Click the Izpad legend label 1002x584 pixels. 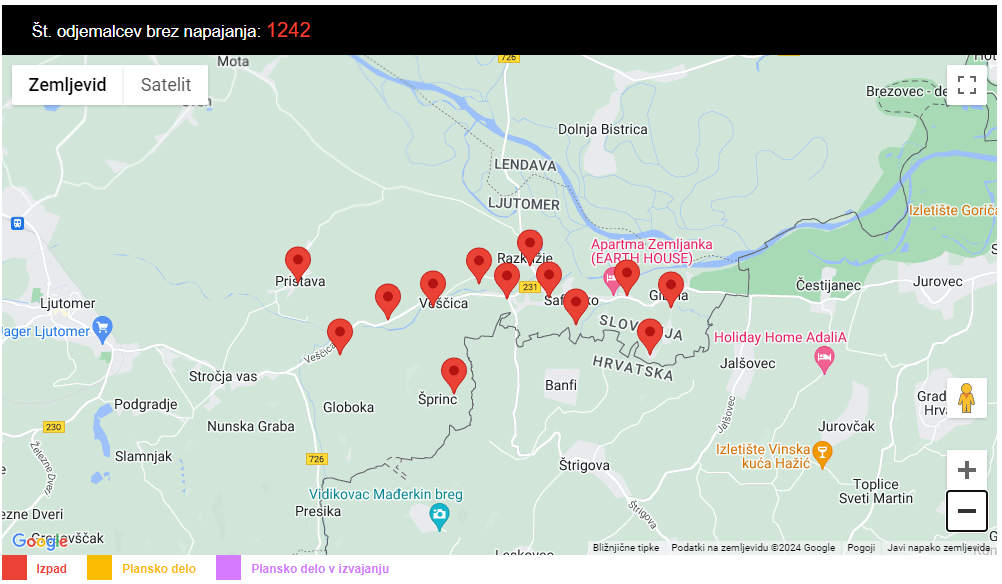coord(51,569)
